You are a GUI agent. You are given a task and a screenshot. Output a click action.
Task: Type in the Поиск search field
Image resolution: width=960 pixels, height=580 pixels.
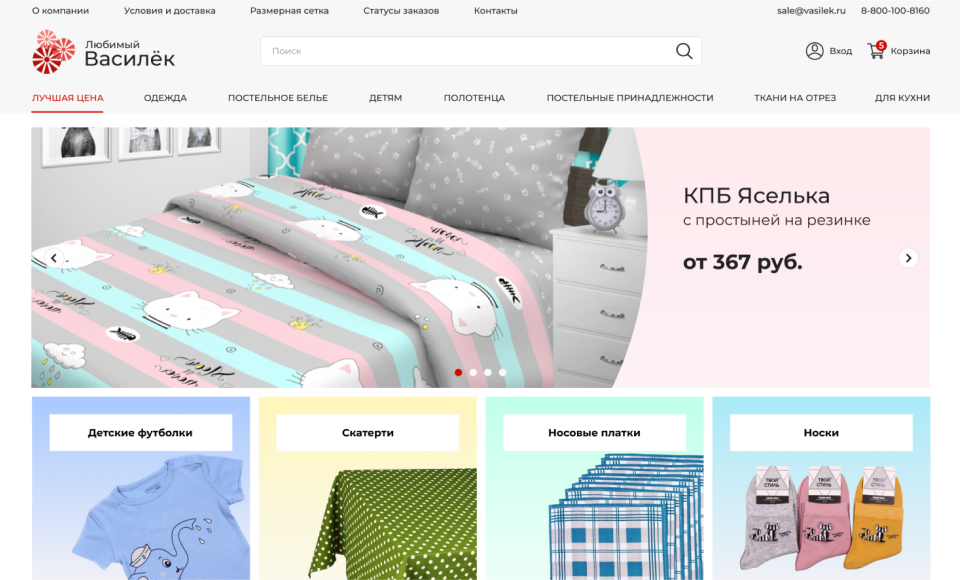(x=465, y=51)
